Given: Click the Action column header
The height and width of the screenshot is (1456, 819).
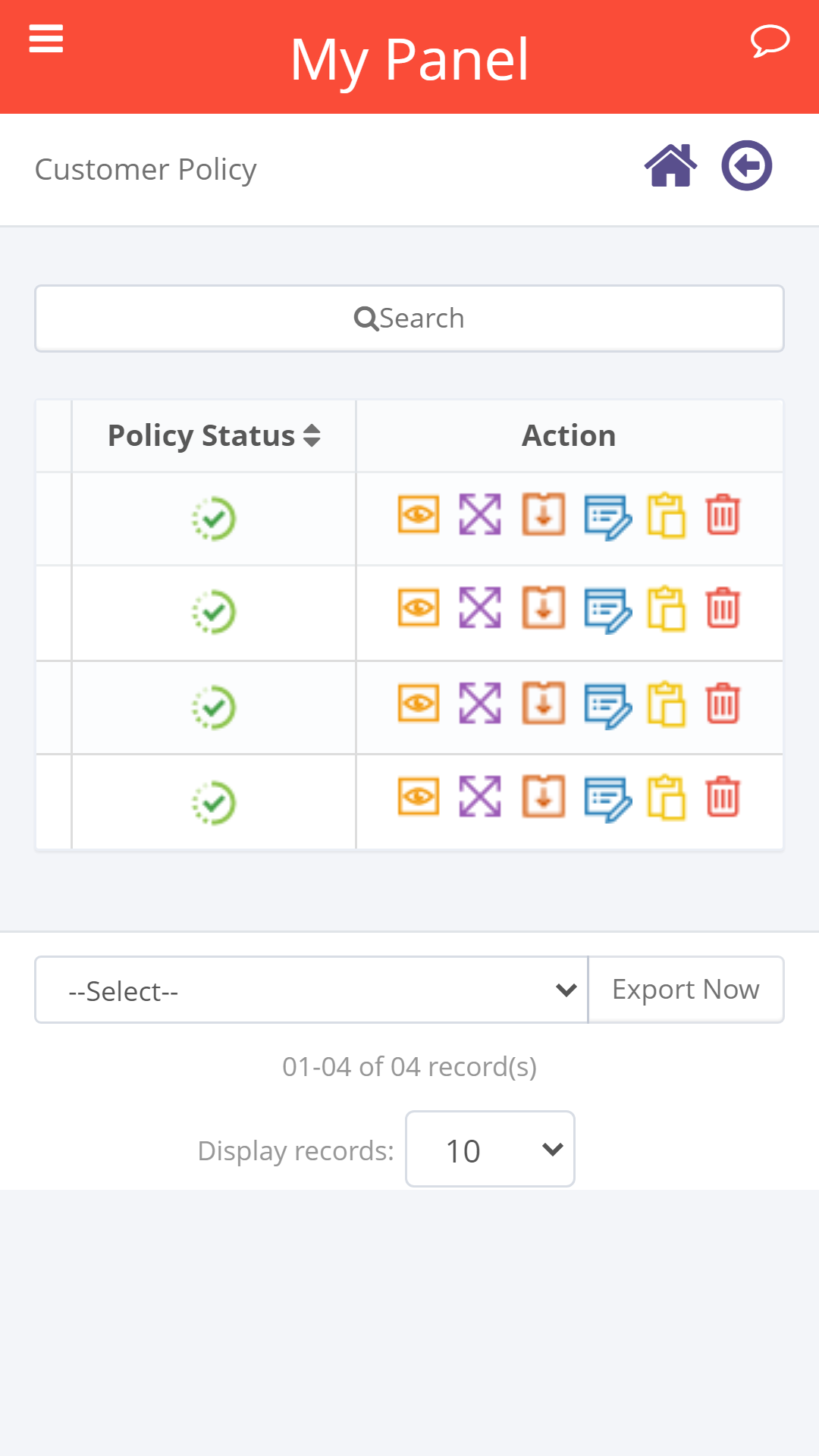Looking at the screenshot, I should 569,436.
